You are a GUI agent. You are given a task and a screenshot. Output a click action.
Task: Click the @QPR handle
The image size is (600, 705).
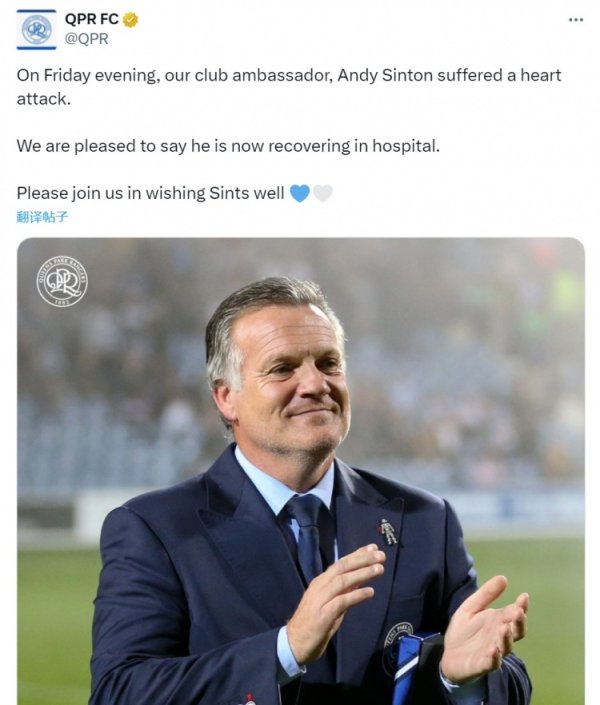click(86, 38)
